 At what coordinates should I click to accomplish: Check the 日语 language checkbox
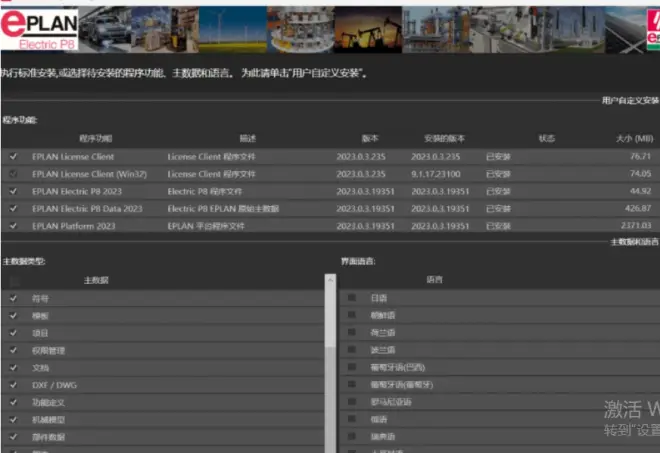(352, 298)
